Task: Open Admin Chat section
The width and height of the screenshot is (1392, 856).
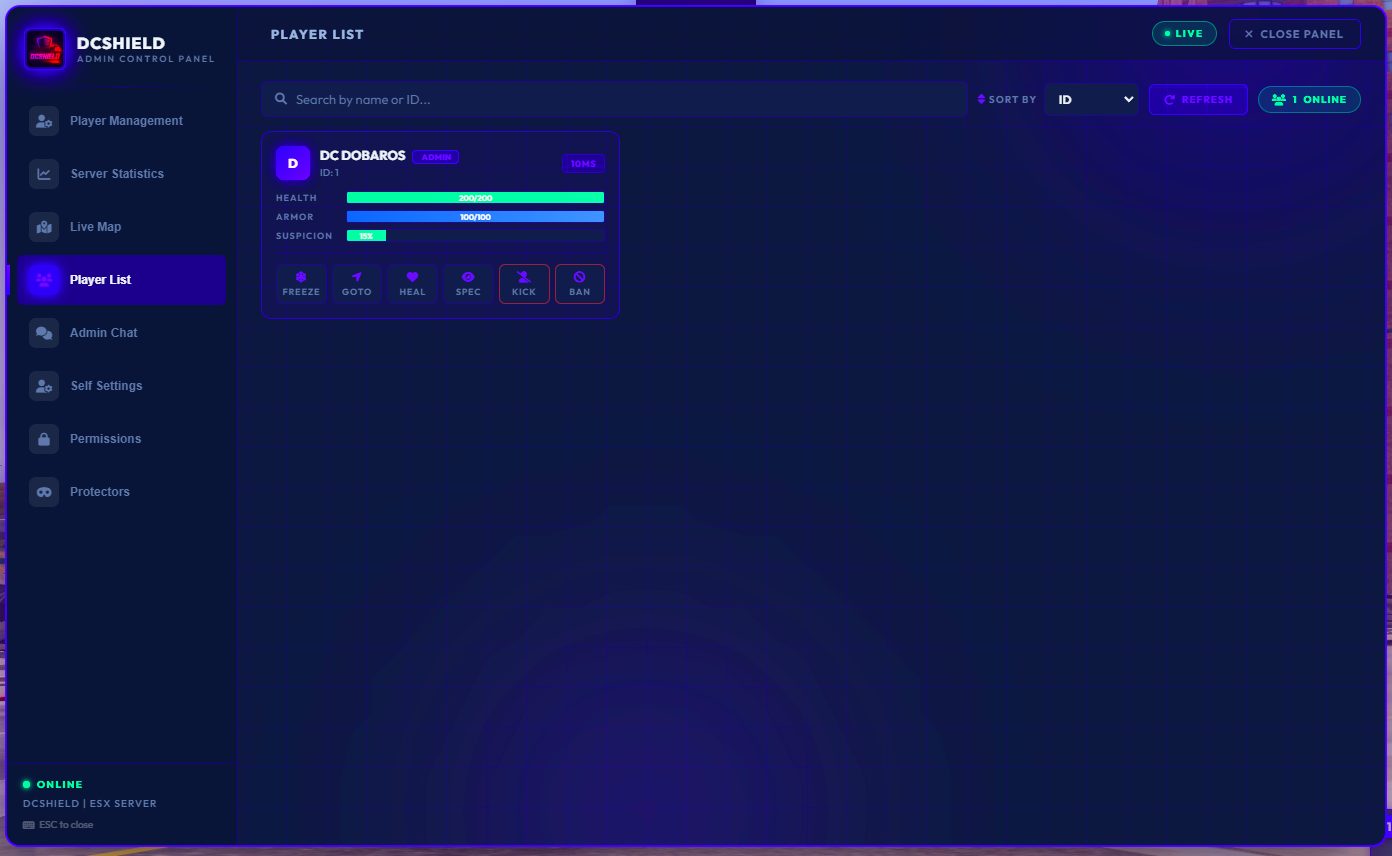Action: click(122, 333)
